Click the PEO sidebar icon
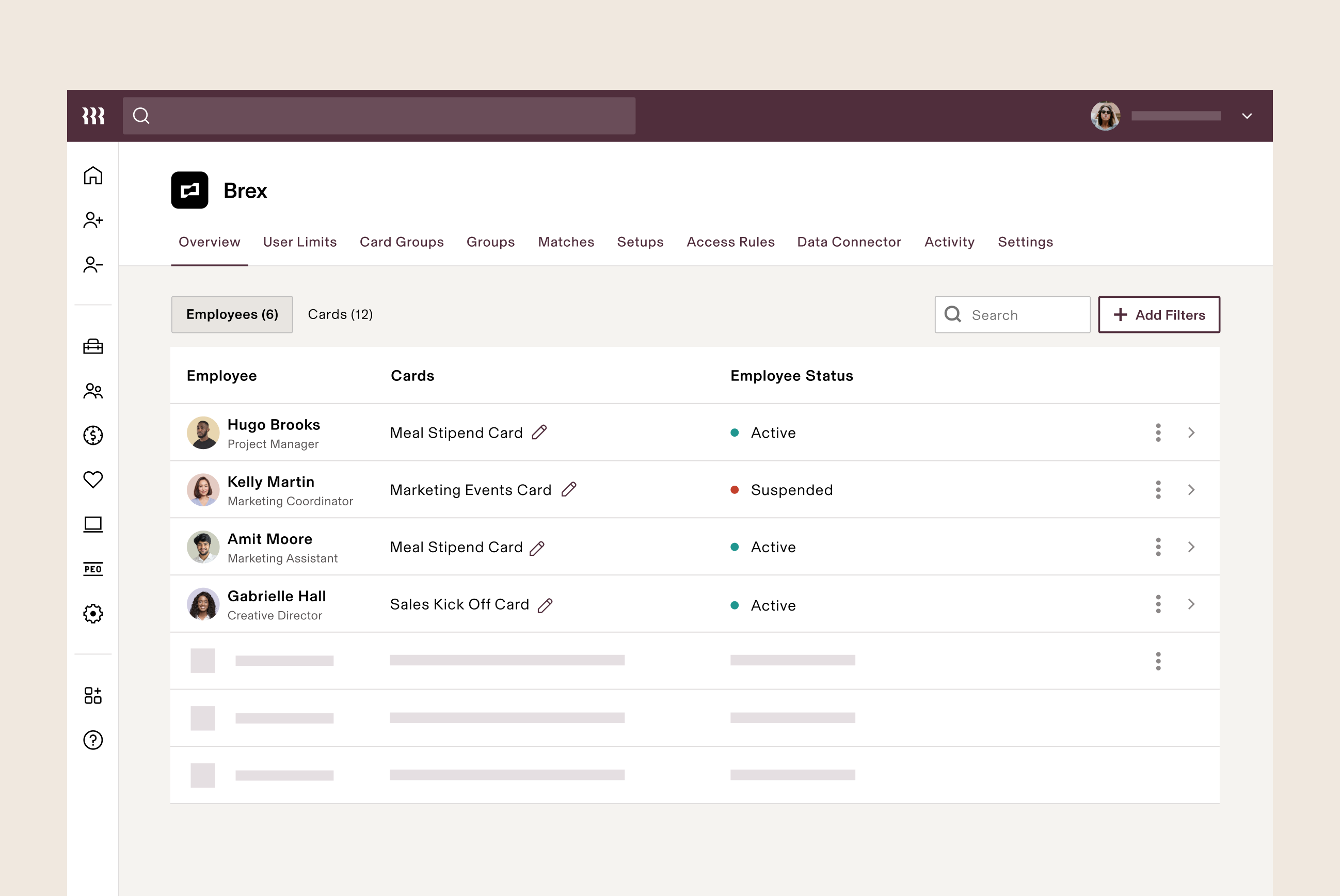The image size is (1340, 896). (92, 569)
